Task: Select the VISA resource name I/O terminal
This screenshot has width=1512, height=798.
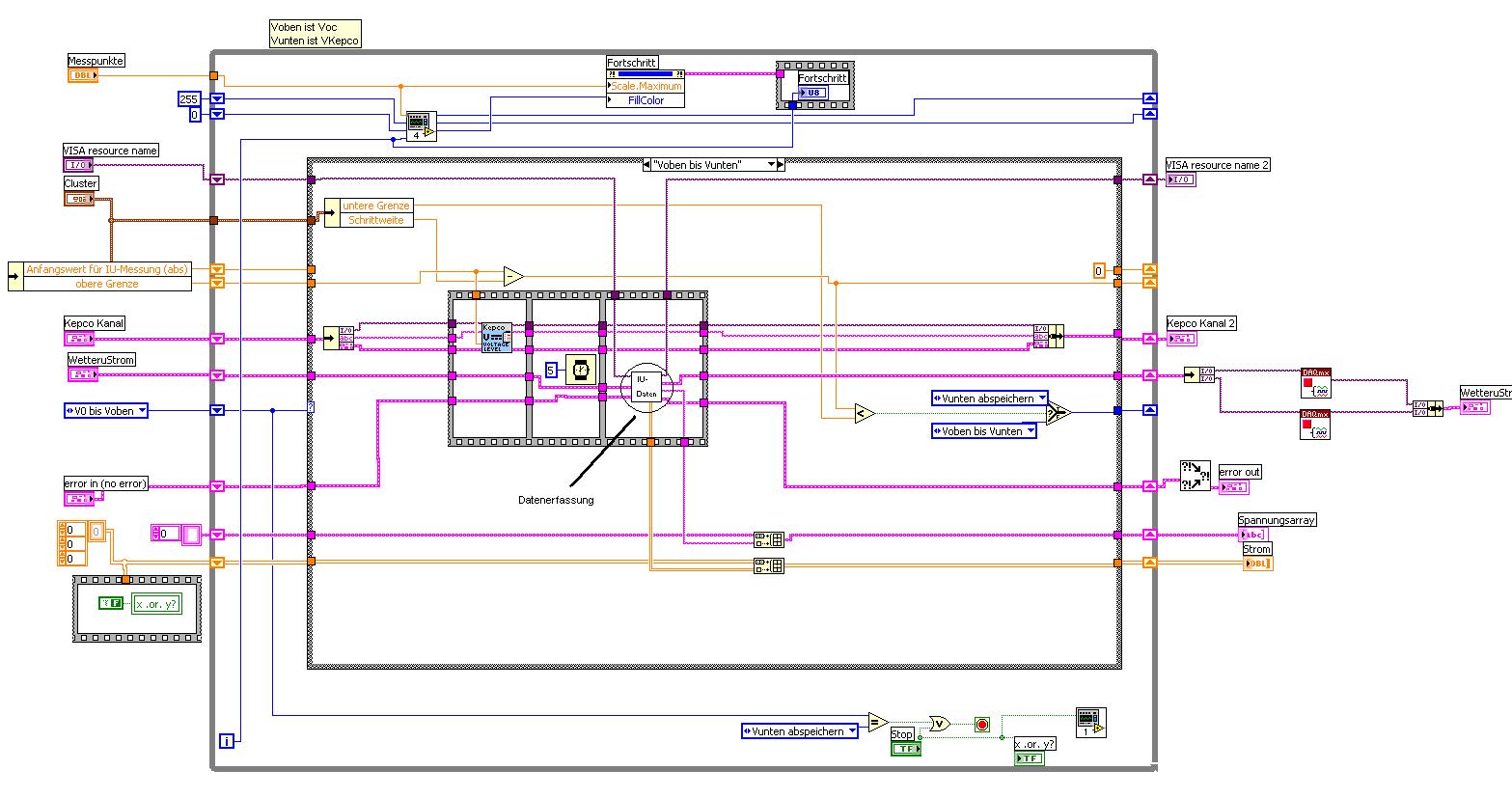Action: 80,165
